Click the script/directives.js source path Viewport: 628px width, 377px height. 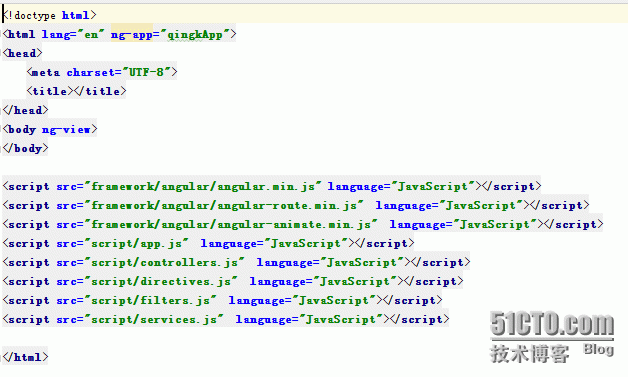[x=161, y=282]
